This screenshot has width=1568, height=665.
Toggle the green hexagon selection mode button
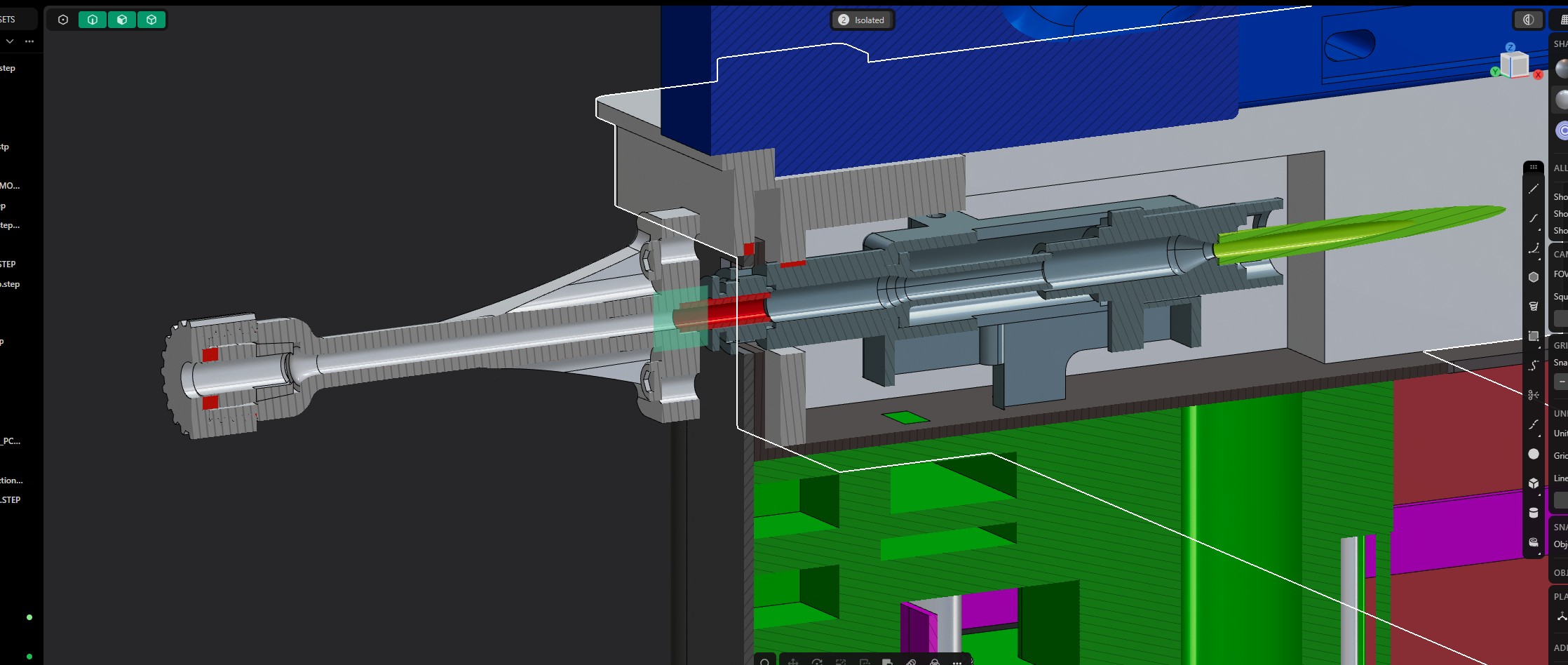[93, 20]
